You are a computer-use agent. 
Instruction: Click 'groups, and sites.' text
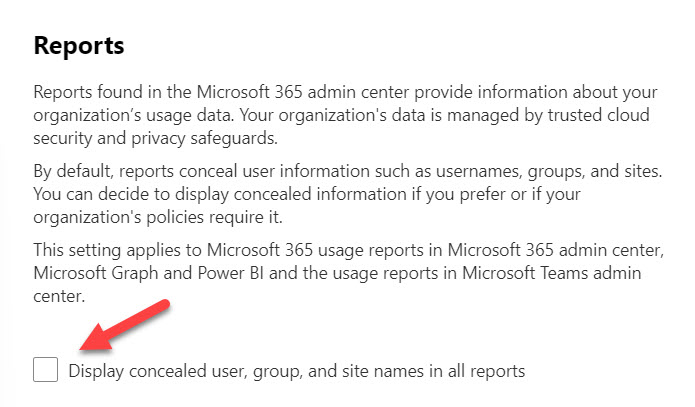[x=595, y=172]
